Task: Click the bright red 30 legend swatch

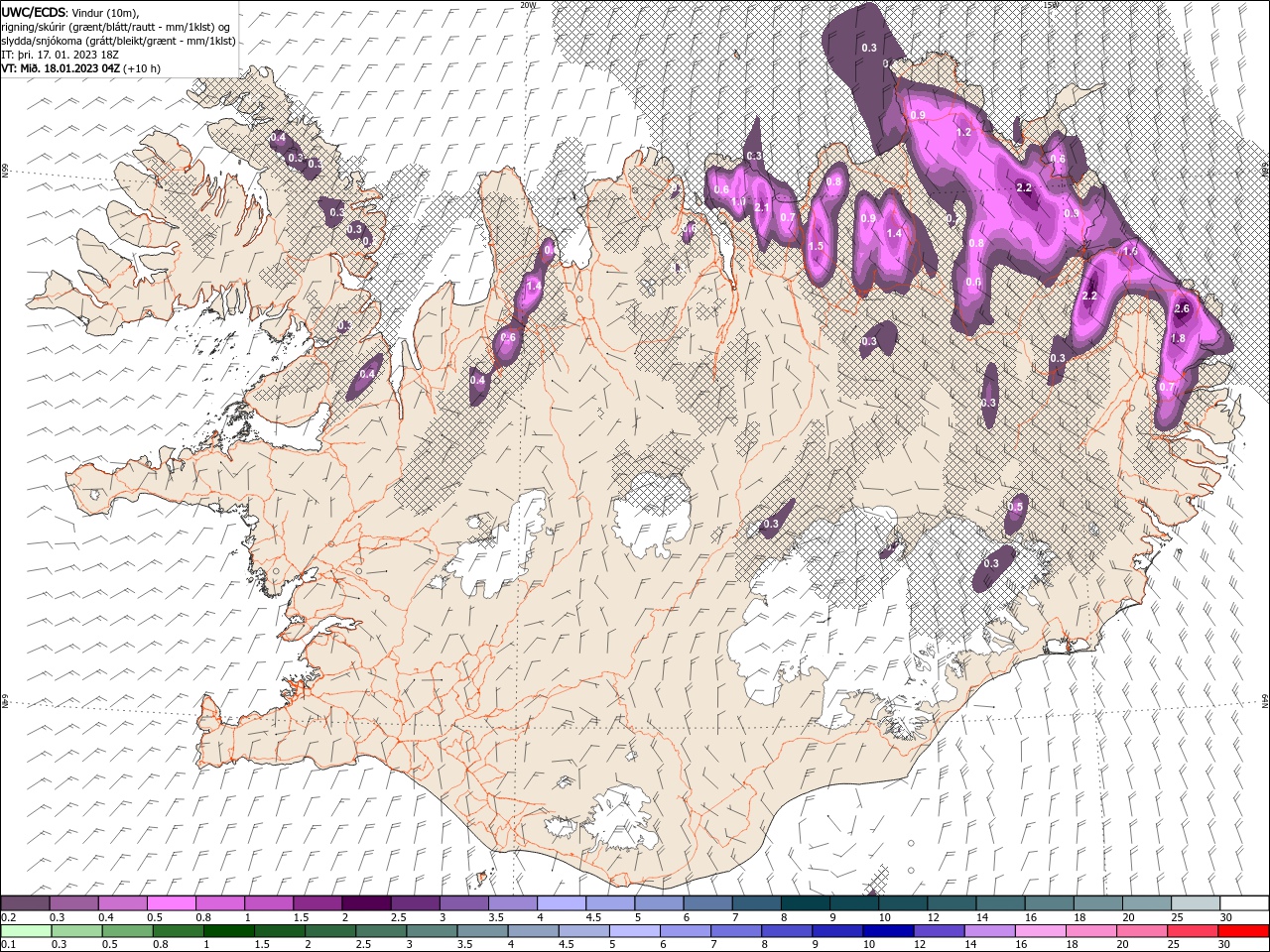Action: 1243,931
